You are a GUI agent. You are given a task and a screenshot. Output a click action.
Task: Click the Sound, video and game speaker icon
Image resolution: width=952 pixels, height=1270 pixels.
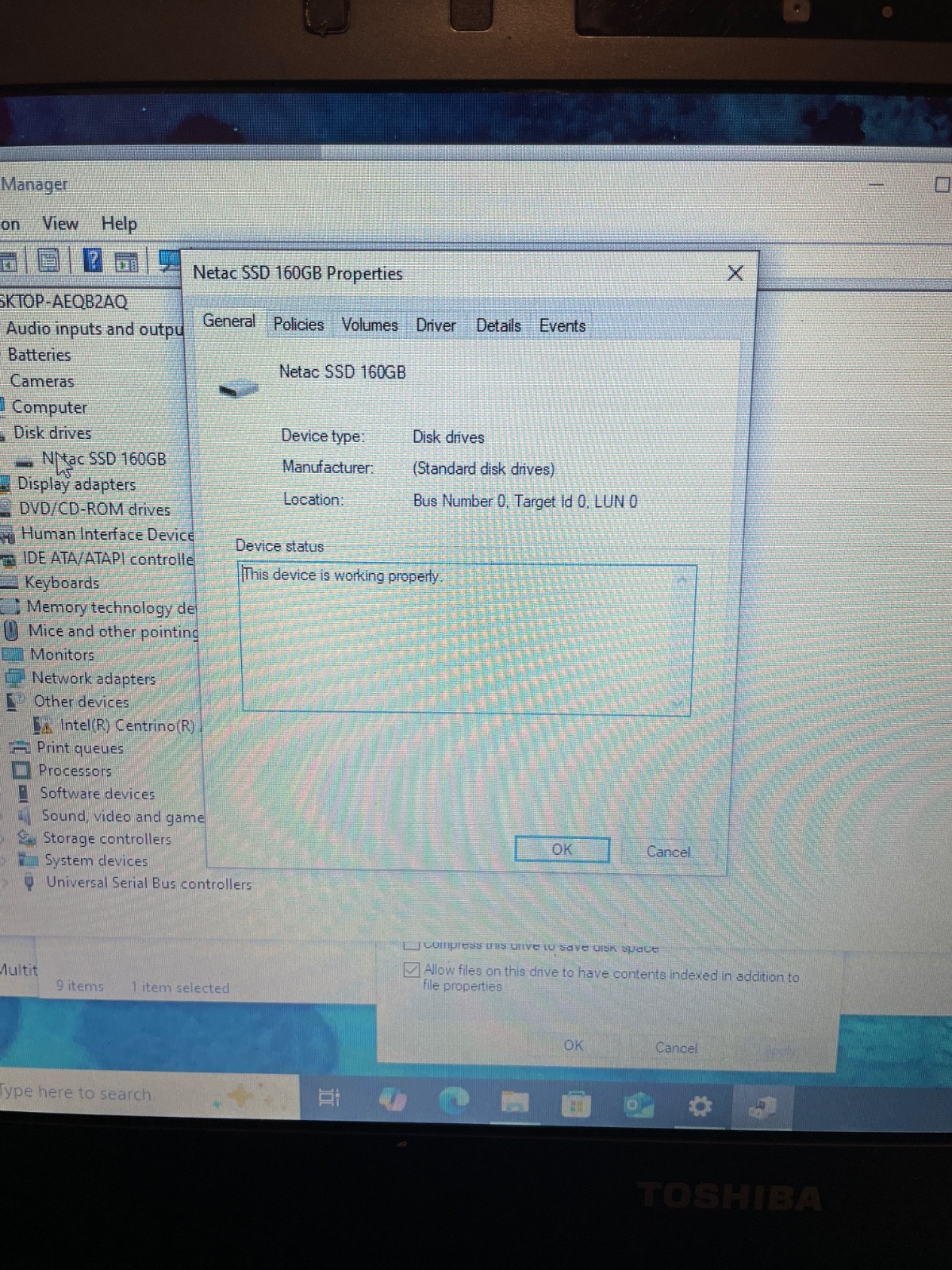pos(25,816)
